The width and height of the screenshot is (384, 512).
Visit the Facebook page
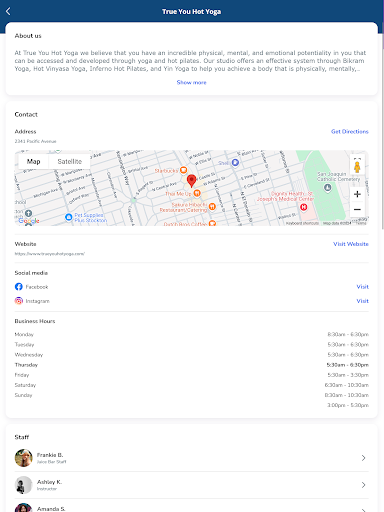(x=362, y=287)
